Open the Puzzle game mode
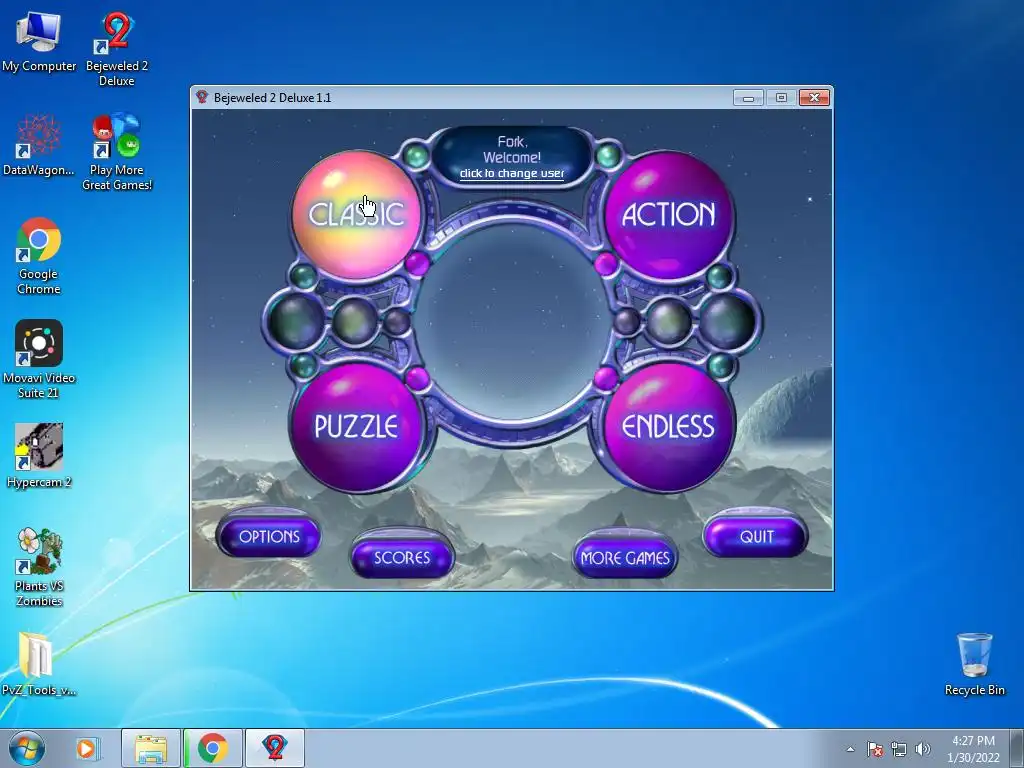Viewport: 1024px width, 768px height. pyautogui.click(x=356, y=427)
